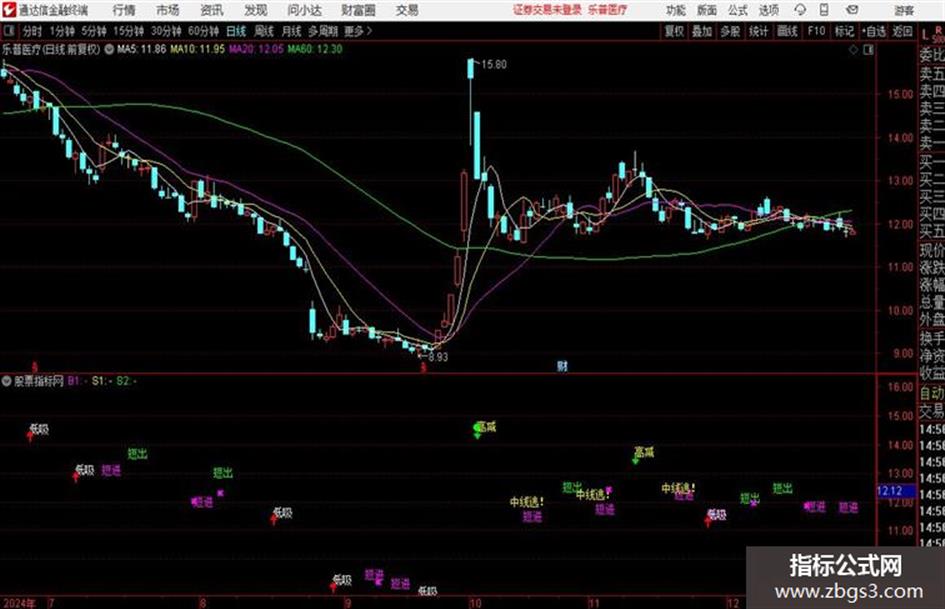The image size is (945, 609).
Task: Expand the 更多 periods dropdown
Action: tap(358, 31)
